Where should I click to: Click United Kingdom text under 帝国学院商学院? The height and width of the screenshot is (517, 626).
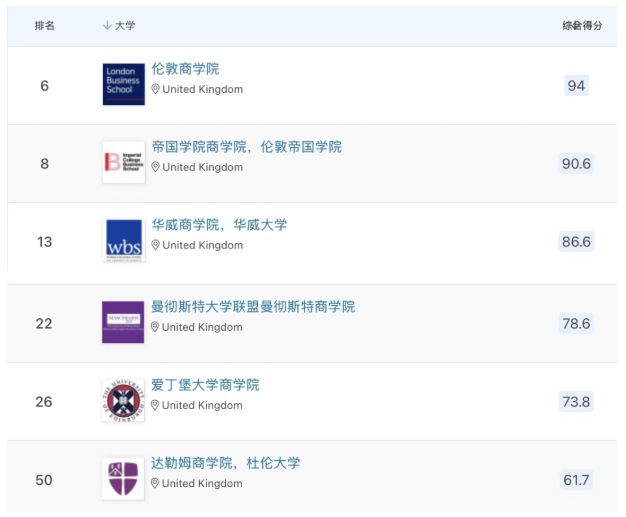[203, 167]
